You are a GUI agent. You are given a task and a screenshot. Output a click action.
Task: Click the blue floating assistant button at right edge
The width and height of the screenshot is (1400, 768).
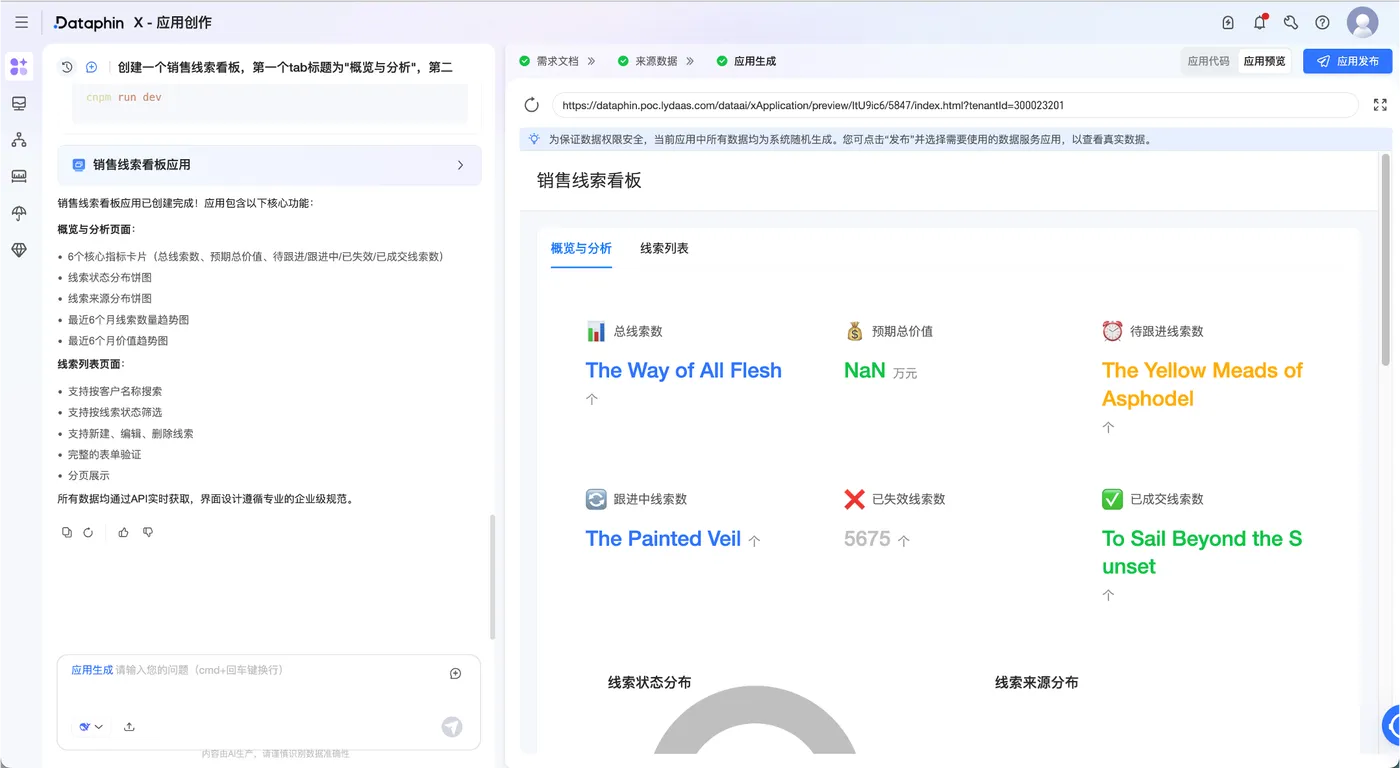coord(1391,726)
